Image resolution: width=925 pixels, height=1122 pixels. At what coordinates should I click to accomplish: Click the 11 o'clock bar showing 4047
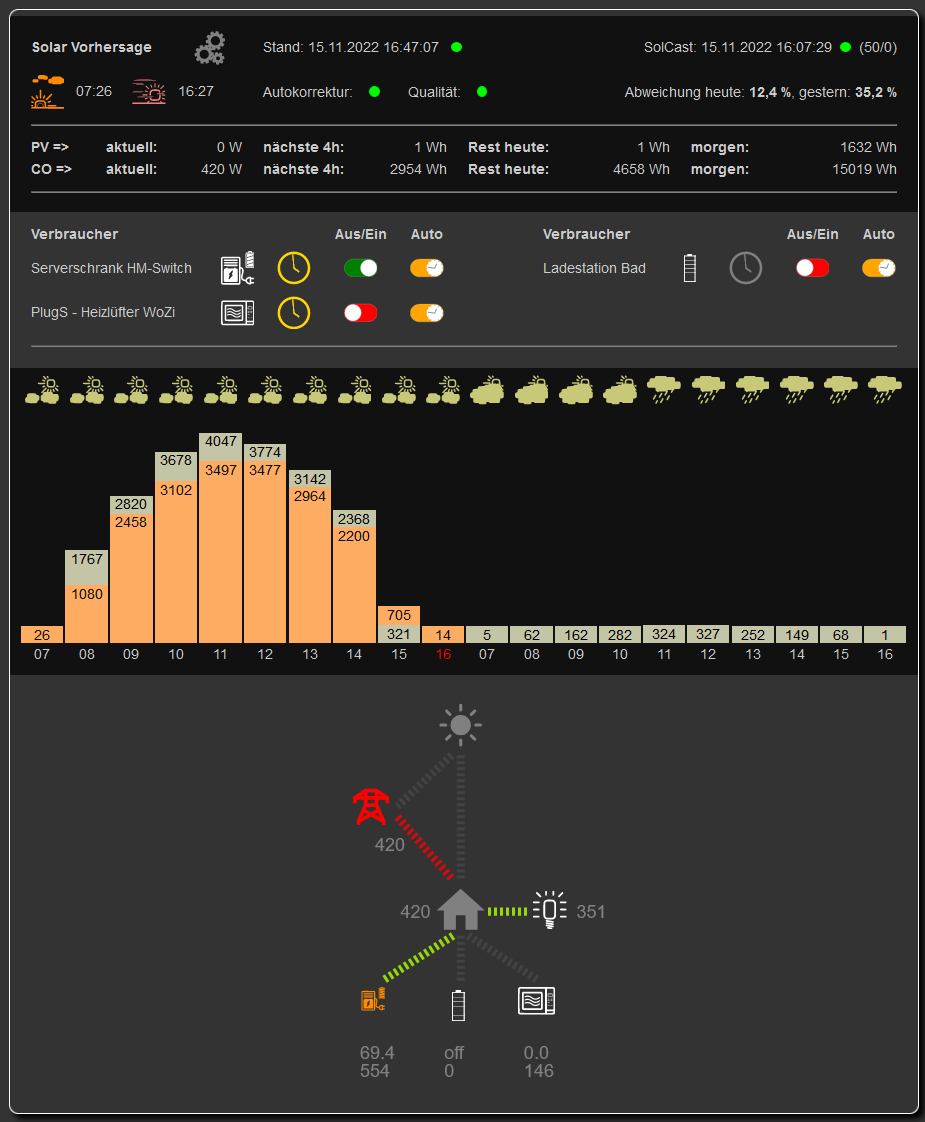(220, 540)
